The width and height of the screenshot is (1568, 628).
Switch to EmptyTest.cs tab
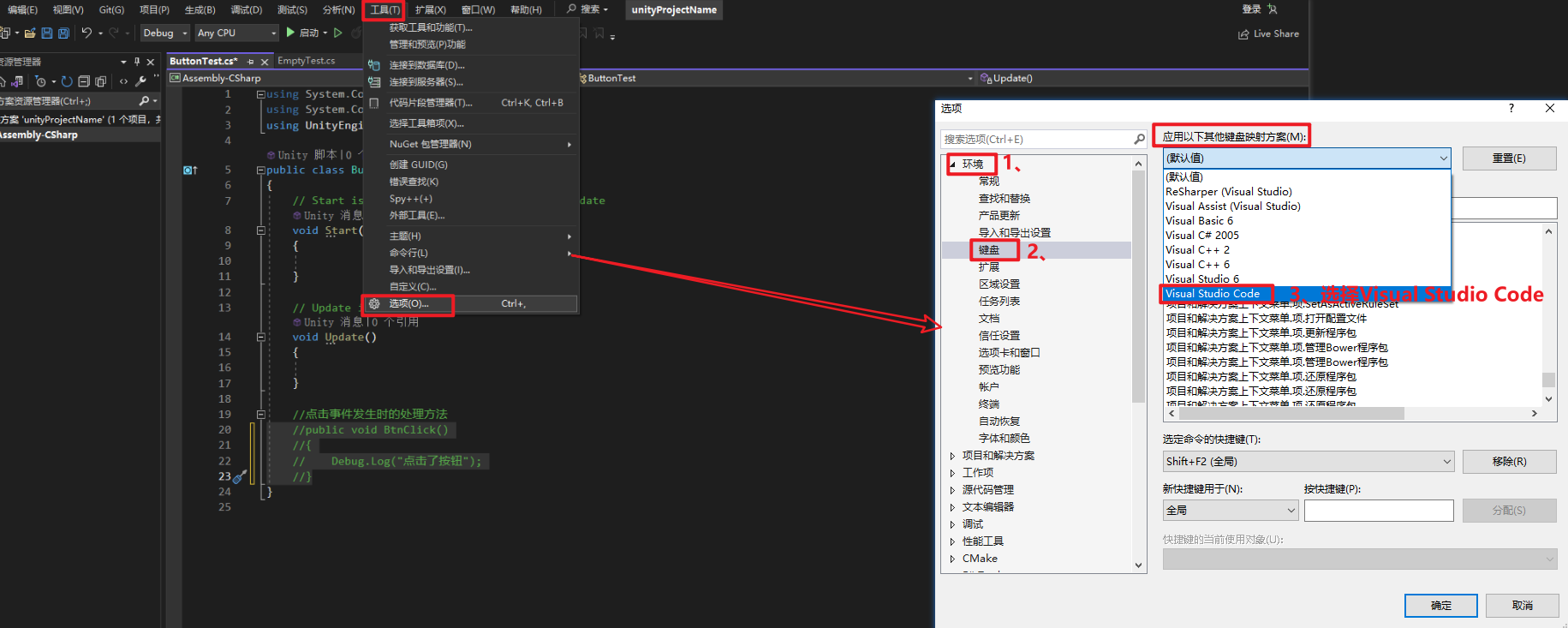(x=306, y=61)
